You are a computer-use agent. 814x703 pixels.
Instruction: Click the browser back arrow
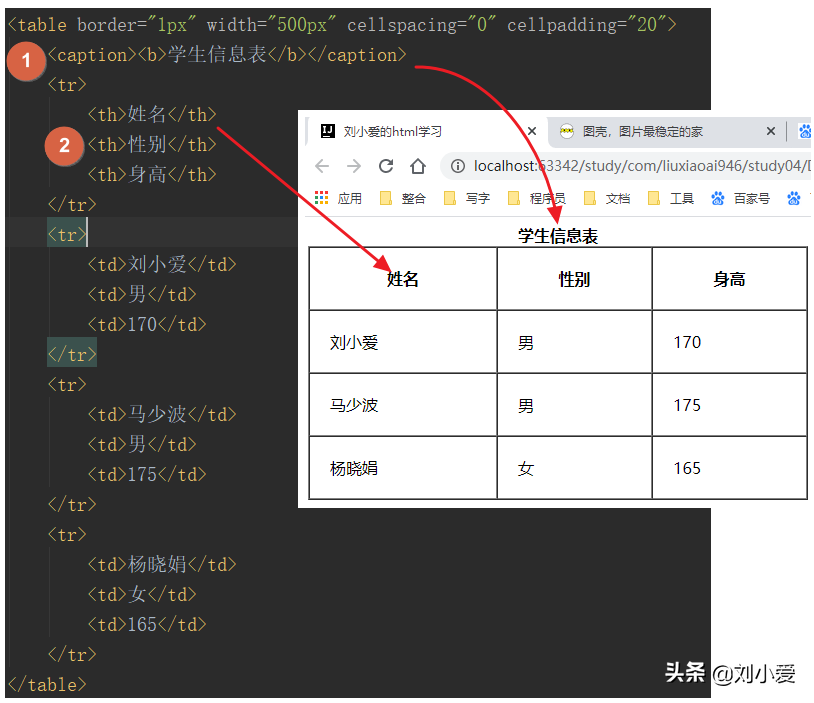(321, 166)
